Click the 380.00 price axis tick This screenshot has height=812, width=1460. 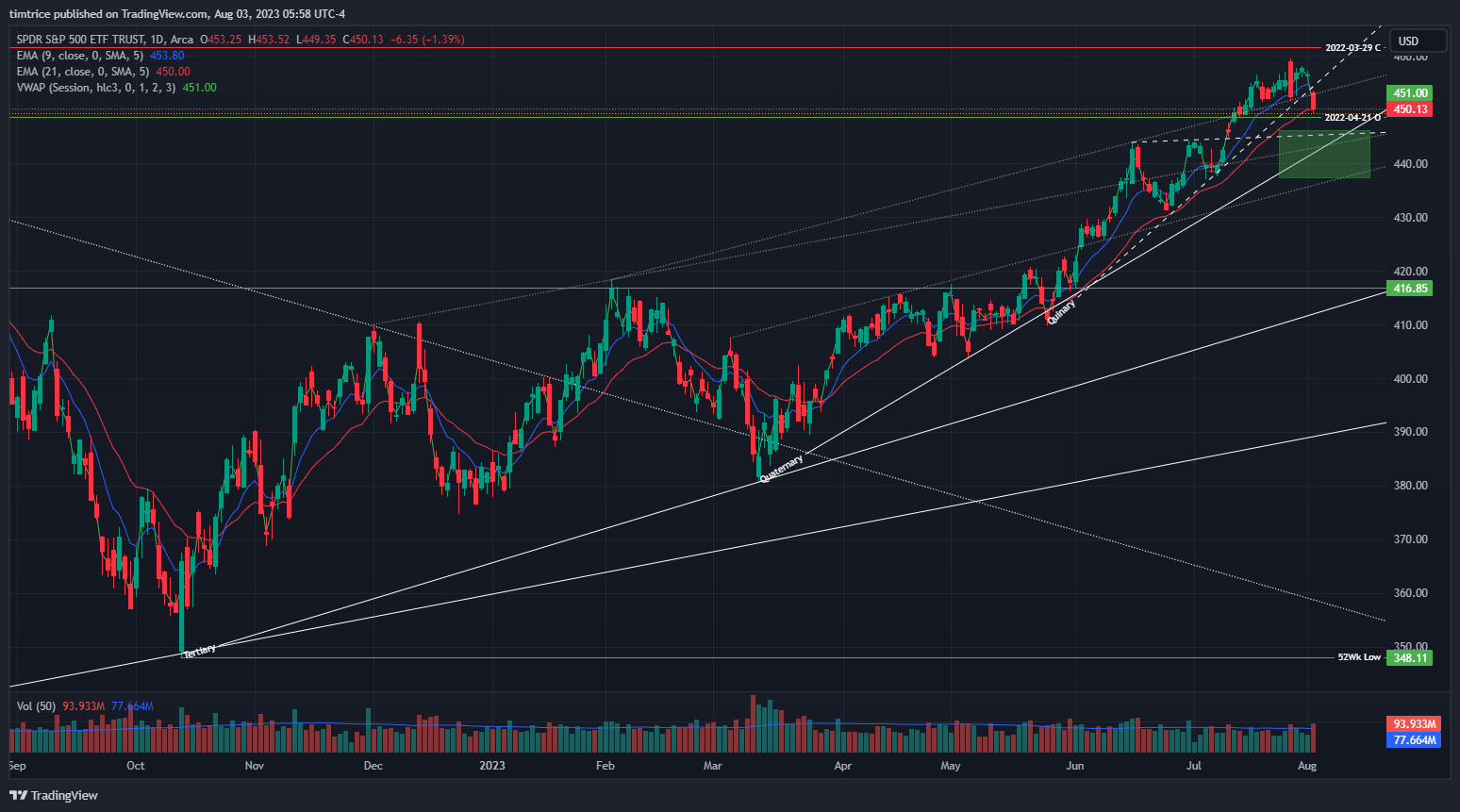[1411, 486]
